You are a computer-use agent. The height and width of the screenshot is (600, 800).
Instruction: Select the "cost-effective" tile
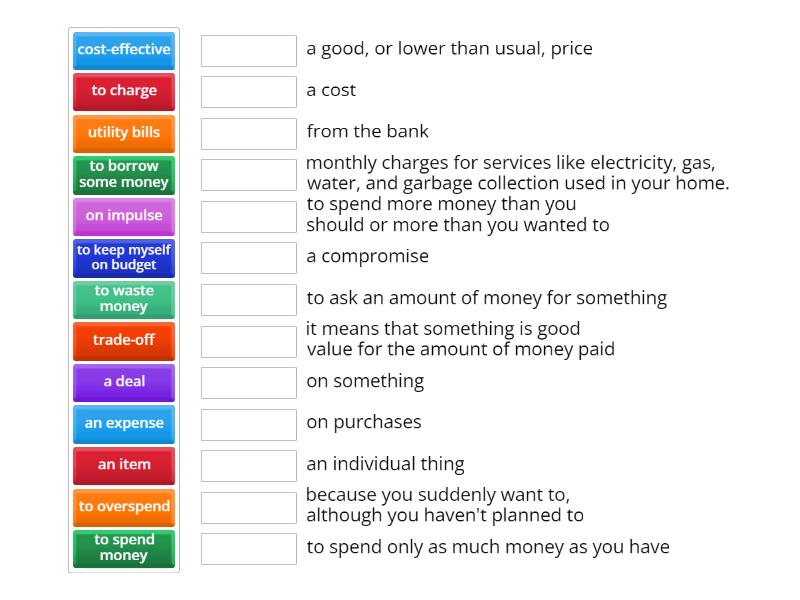123,49
